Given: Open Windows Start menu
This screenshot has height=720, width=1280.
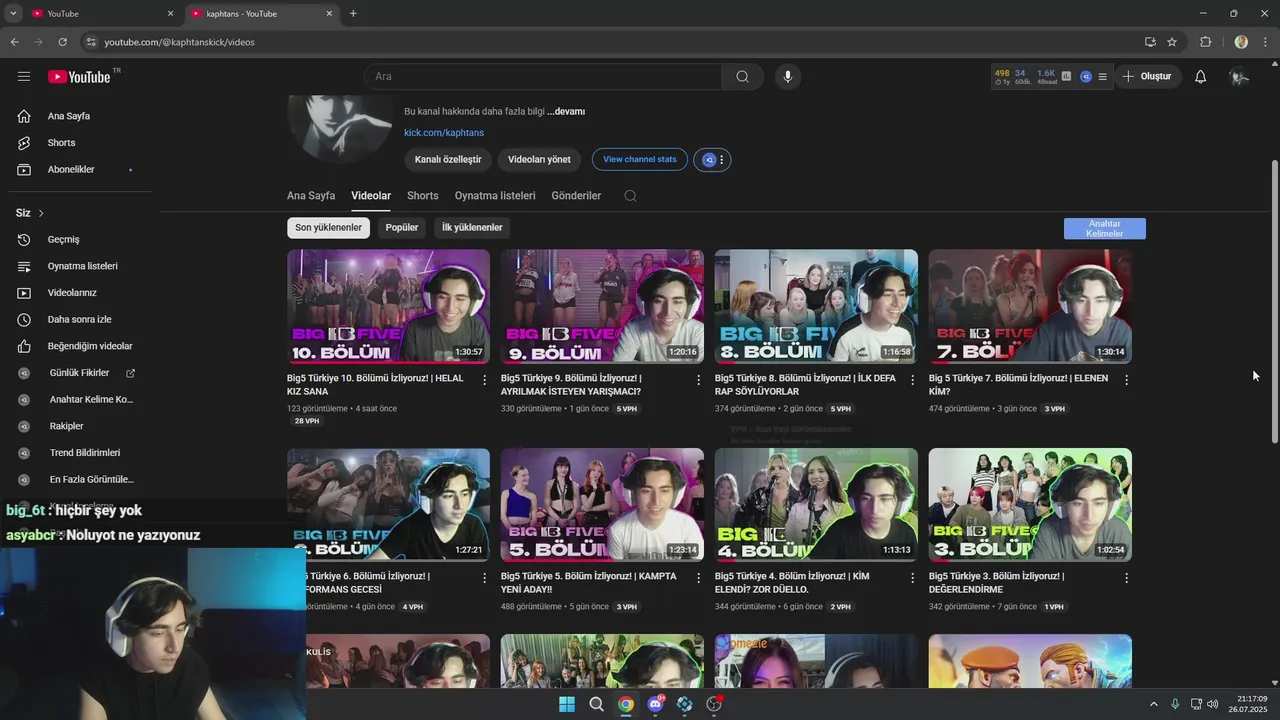Looking at the screenshot, I should pyautogui.click(x=567, y=704).
